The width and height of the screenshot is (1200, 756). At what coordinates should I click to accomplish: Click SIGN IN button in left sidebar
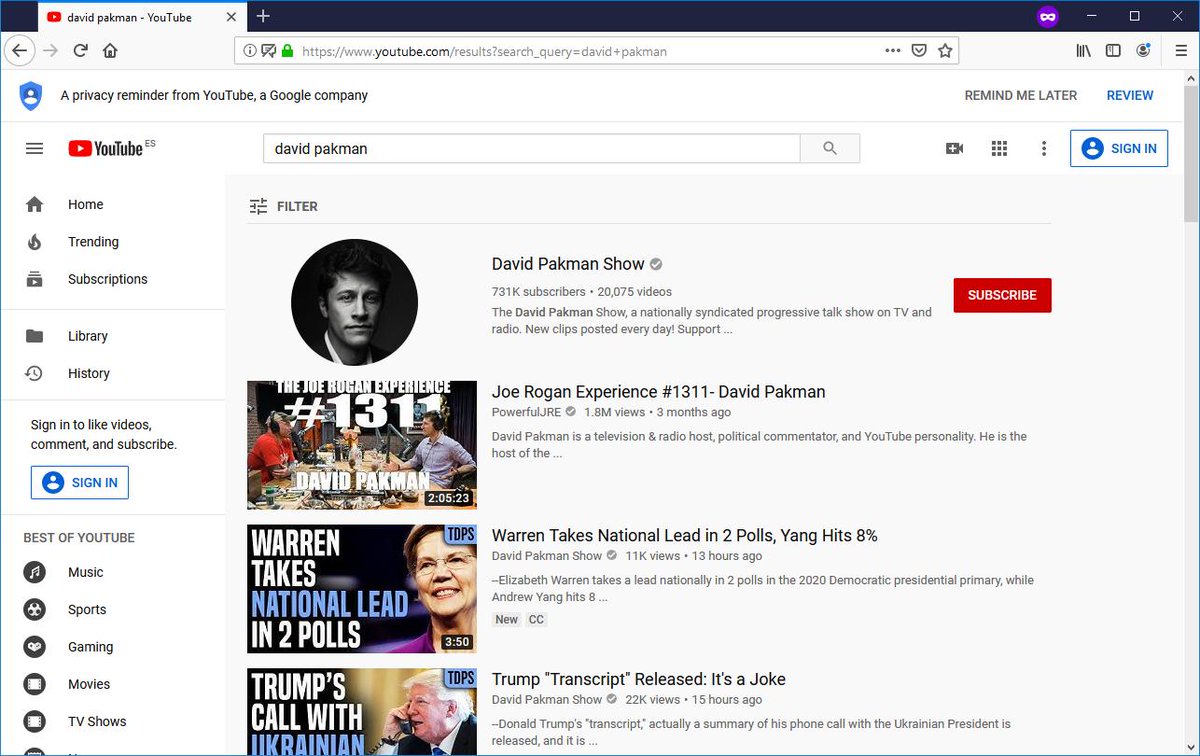click(80, 482)
